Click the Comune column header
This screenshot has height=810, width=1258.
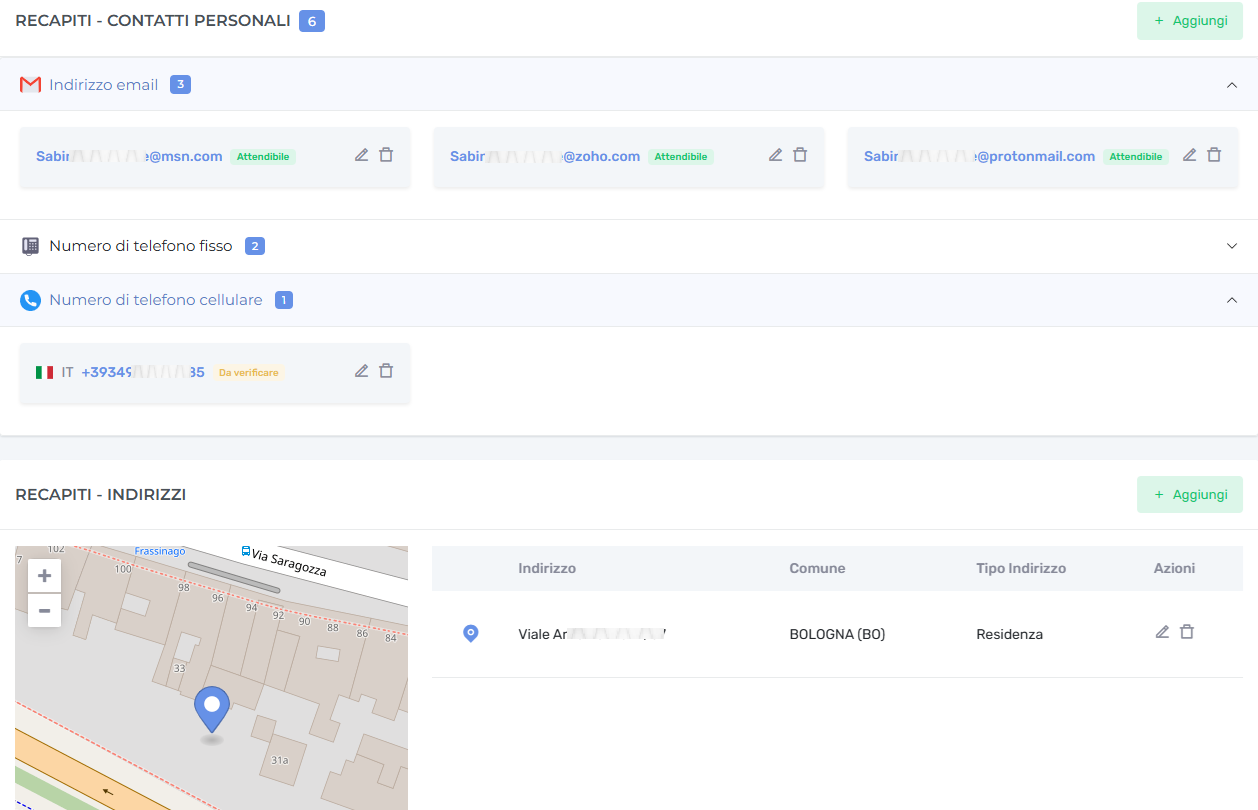point(817,568)
